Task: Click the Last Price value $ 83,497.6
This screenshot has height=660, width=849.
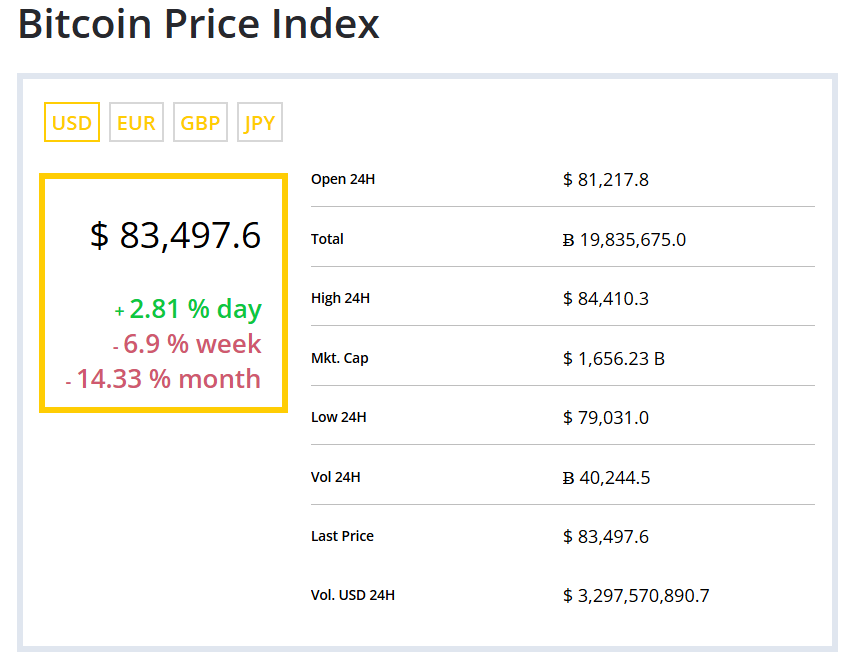Action: (606, 537)
